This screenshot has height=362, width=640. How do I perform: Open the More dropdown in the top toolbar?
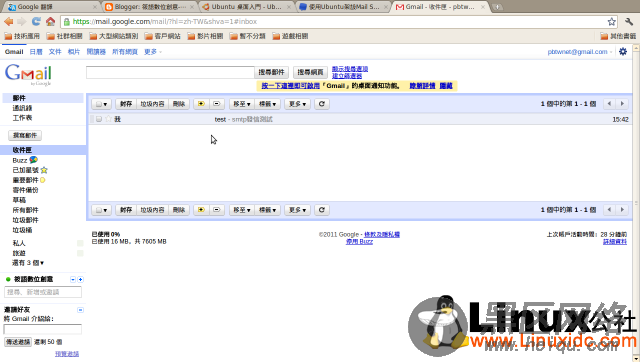coord(297,104)
